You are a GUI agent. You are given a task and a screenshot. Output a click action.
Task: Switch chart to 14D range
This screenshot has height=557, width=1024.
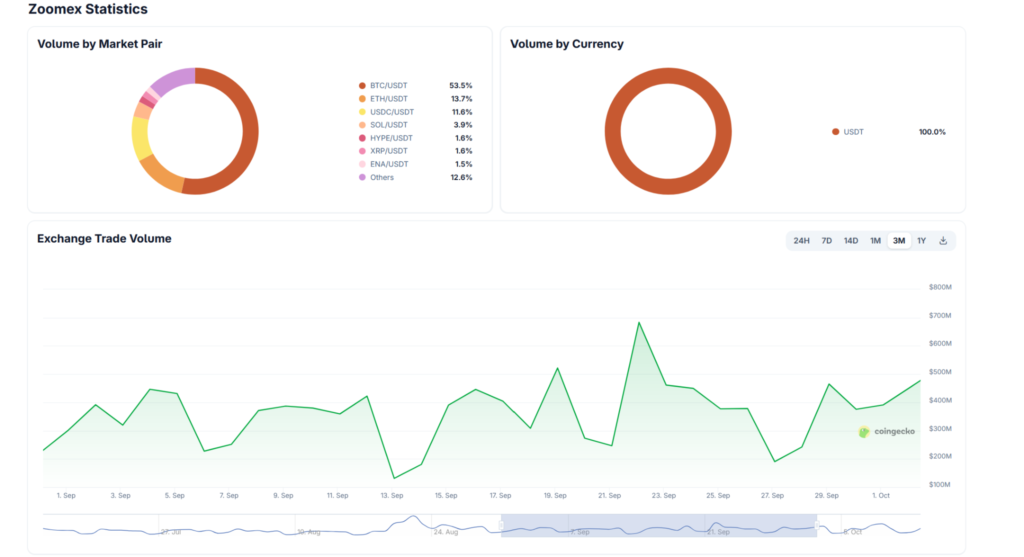(x=851, y=241)
